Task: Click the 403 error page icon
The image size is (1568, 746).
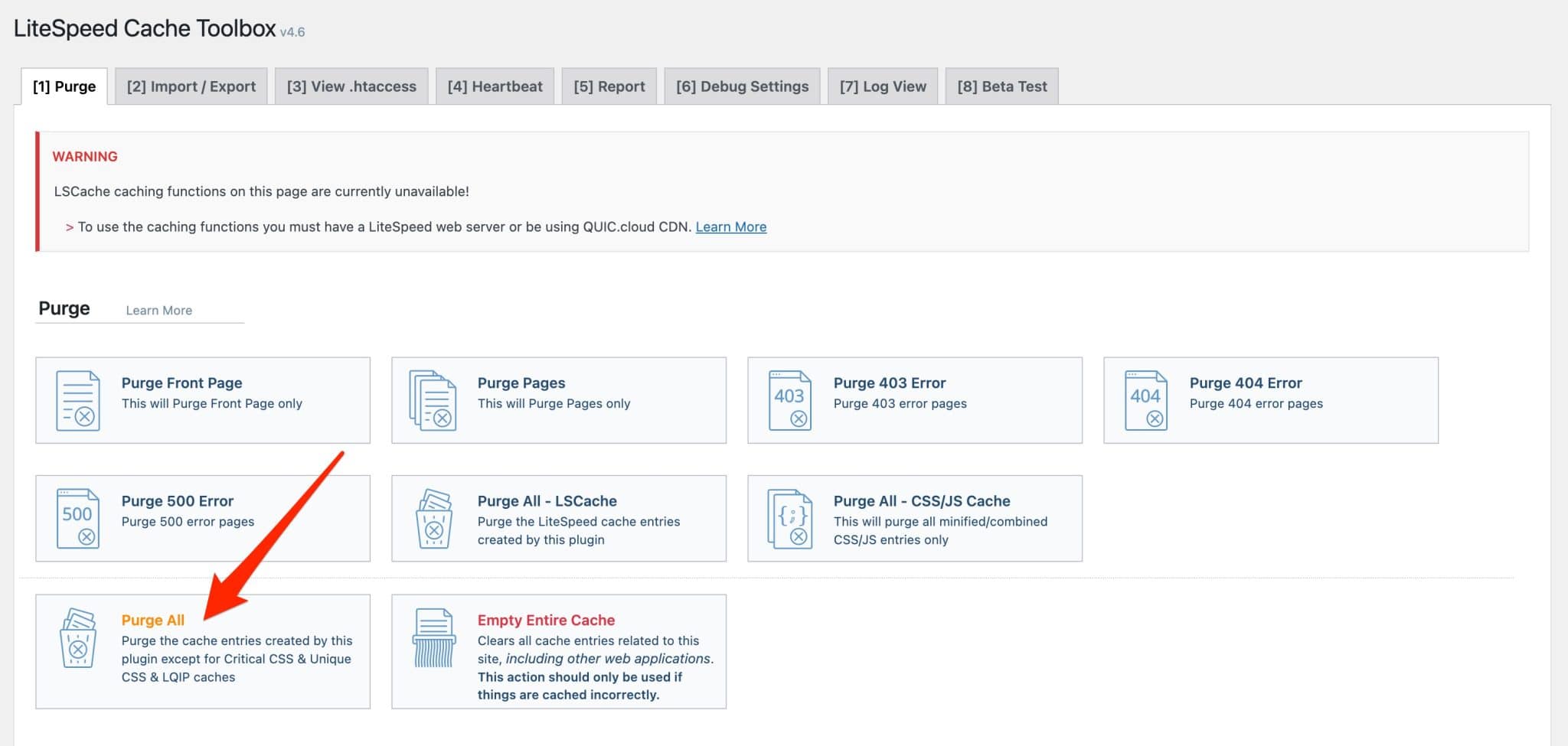Action: (x=789, y=400)
